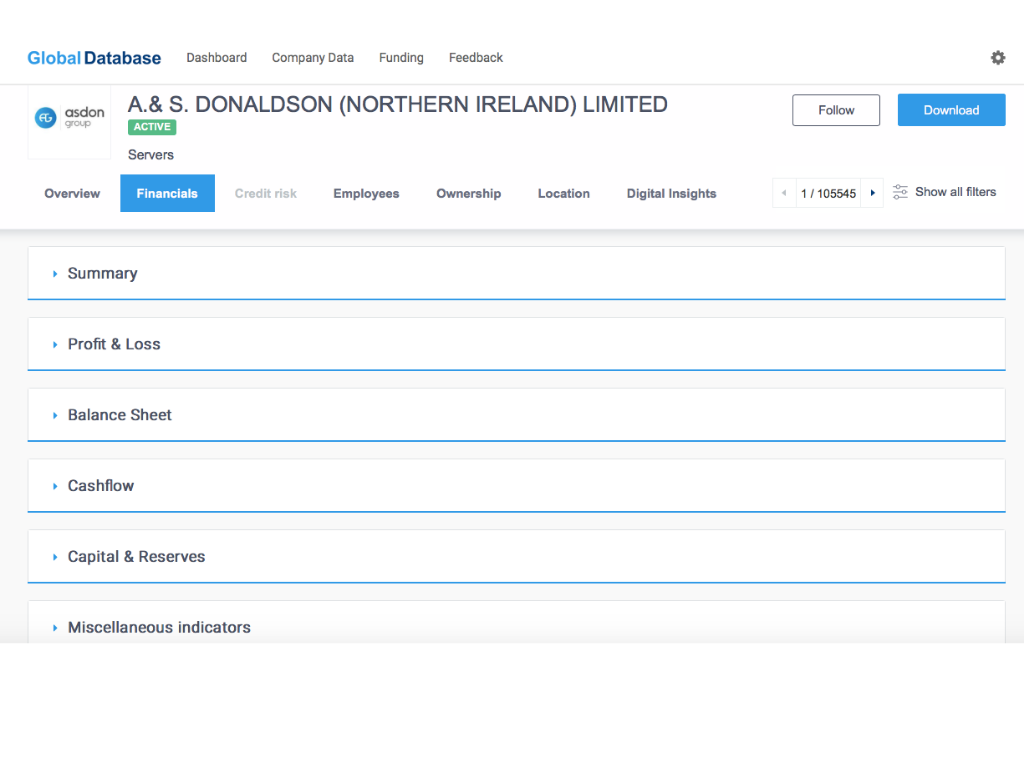Click the Follow button

pyautogui.click(x=835, y=110)
